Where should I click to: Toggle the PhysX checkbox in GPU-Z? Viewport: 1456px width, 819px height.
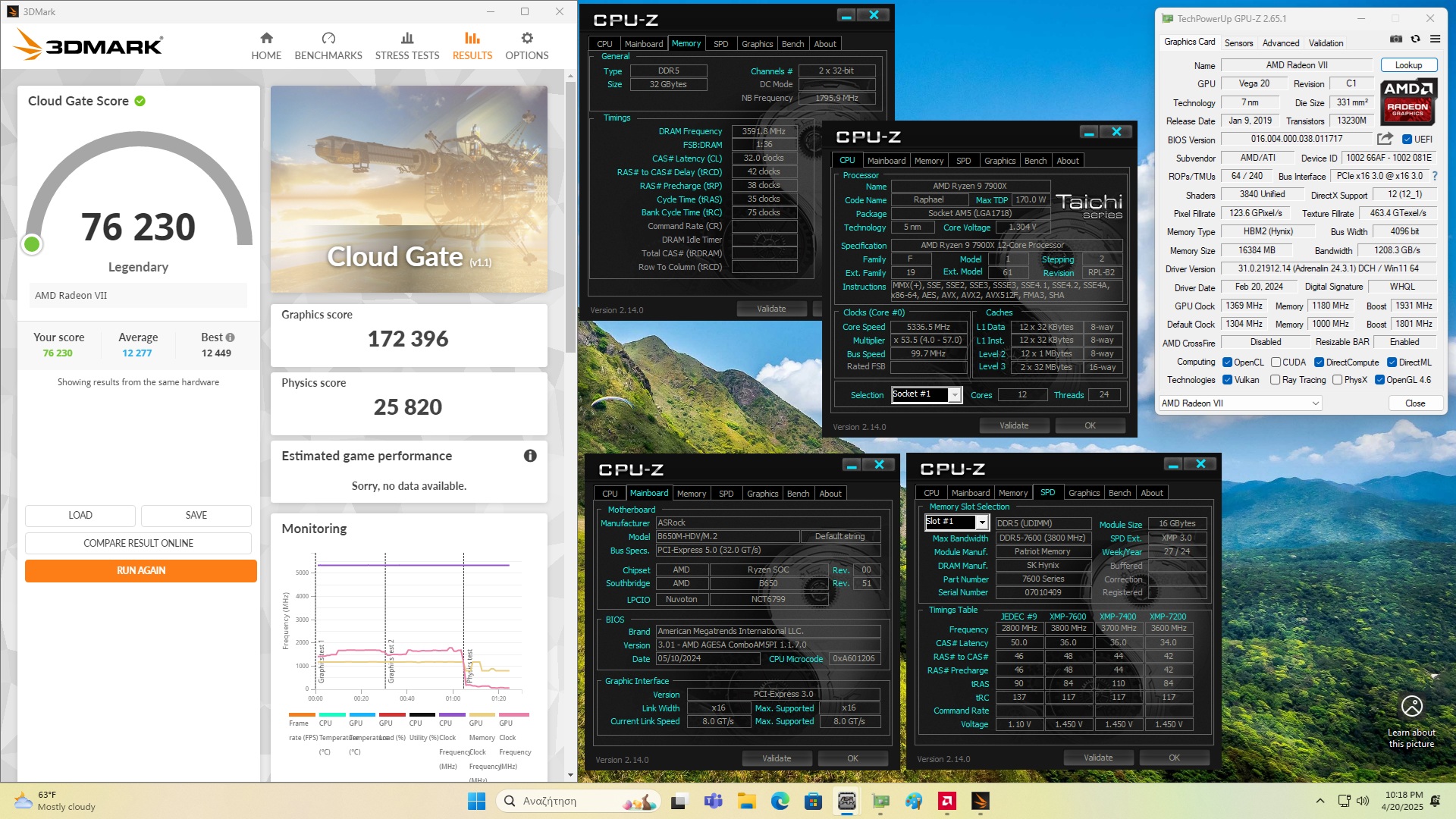1337,380
